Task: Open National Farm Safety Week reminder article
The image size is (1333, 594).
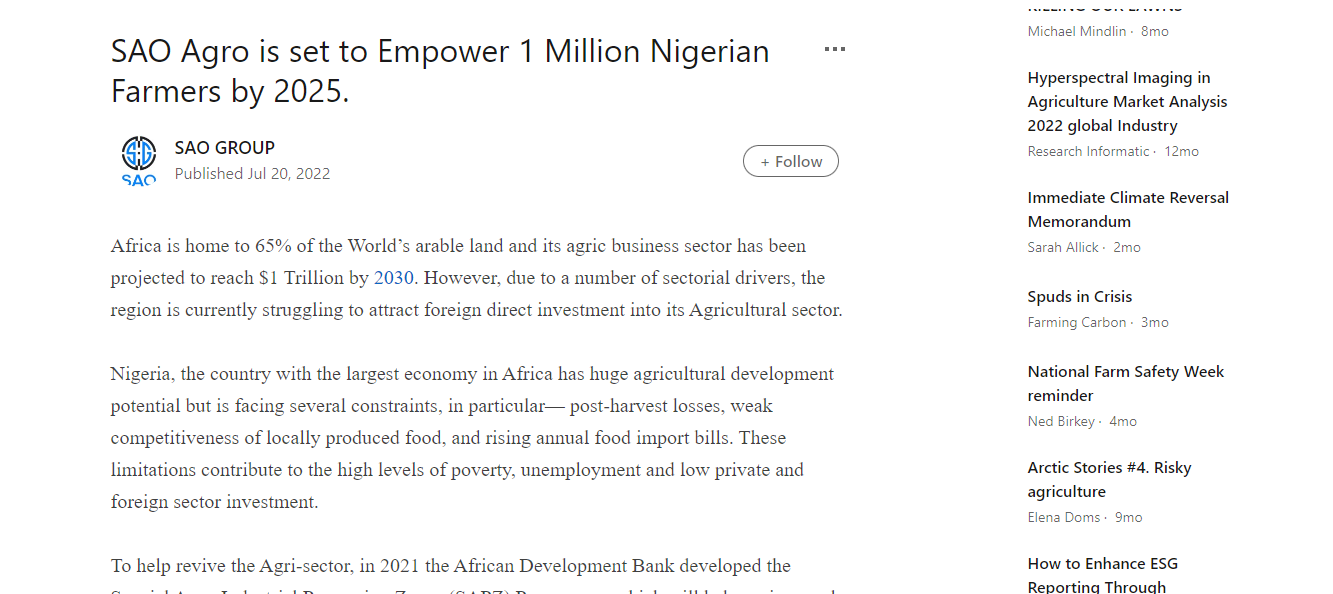Action: pos(1126,384)
